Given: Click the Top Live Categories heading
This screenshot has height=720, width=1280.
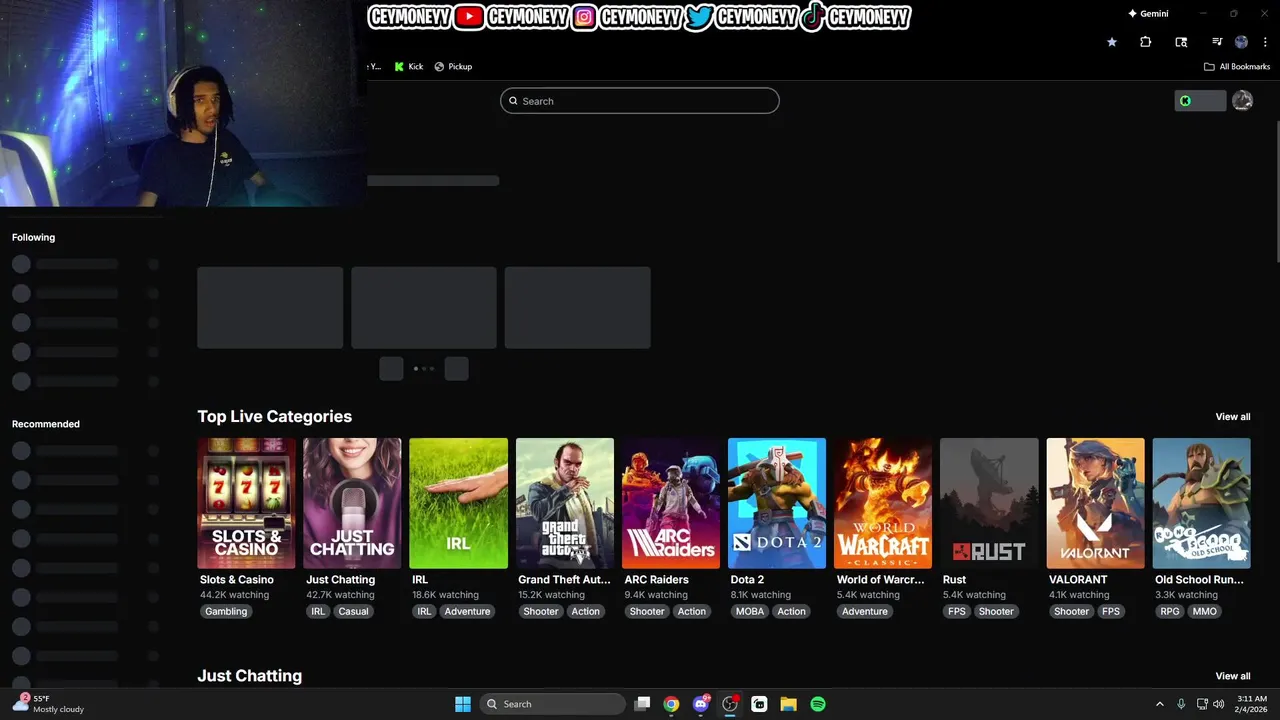Looking at the screenshot, I should (275, 417).
